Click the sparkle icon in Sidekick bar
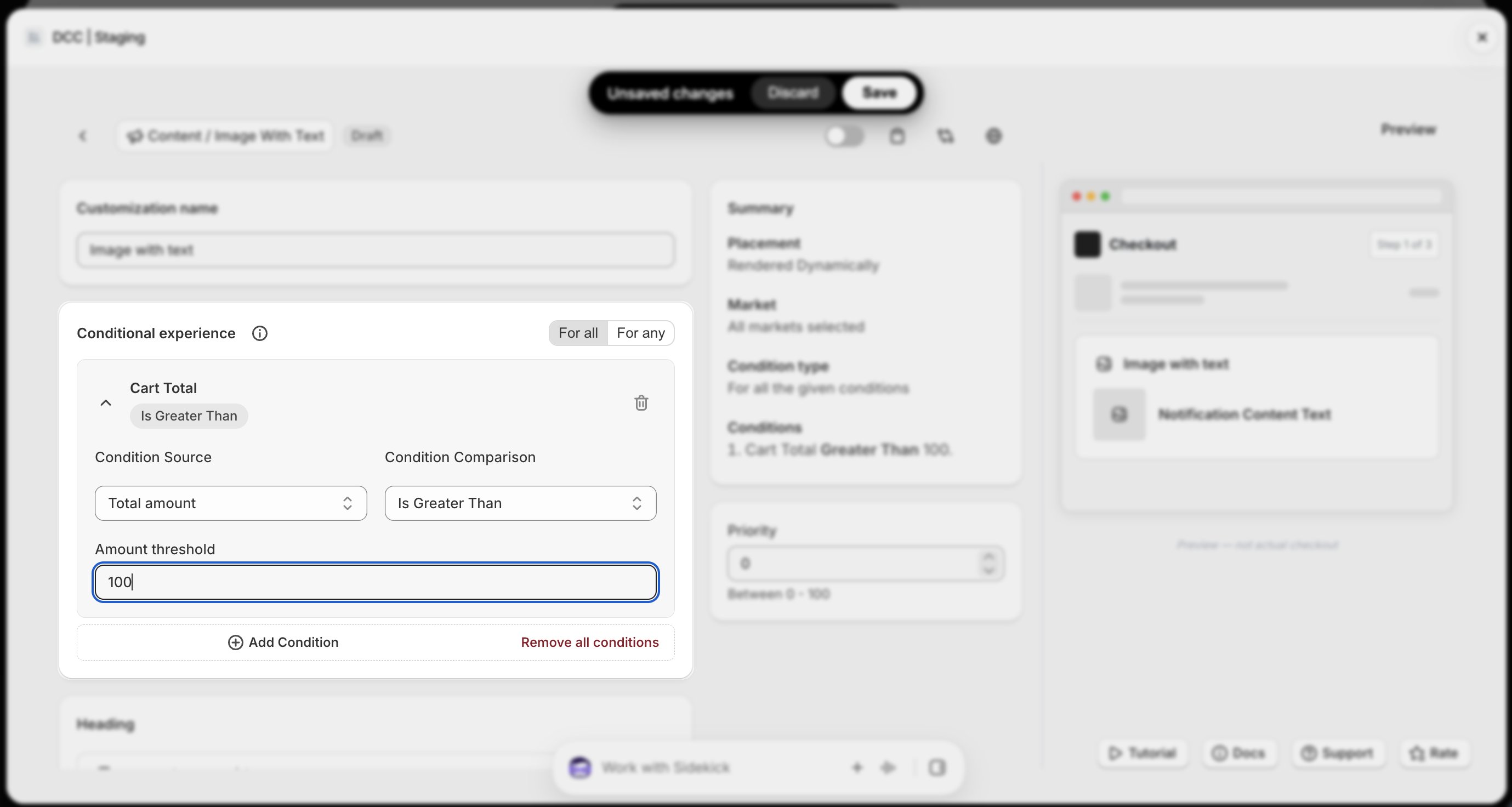This screenshot has height=807, width=1512. [x=888, y=768]
